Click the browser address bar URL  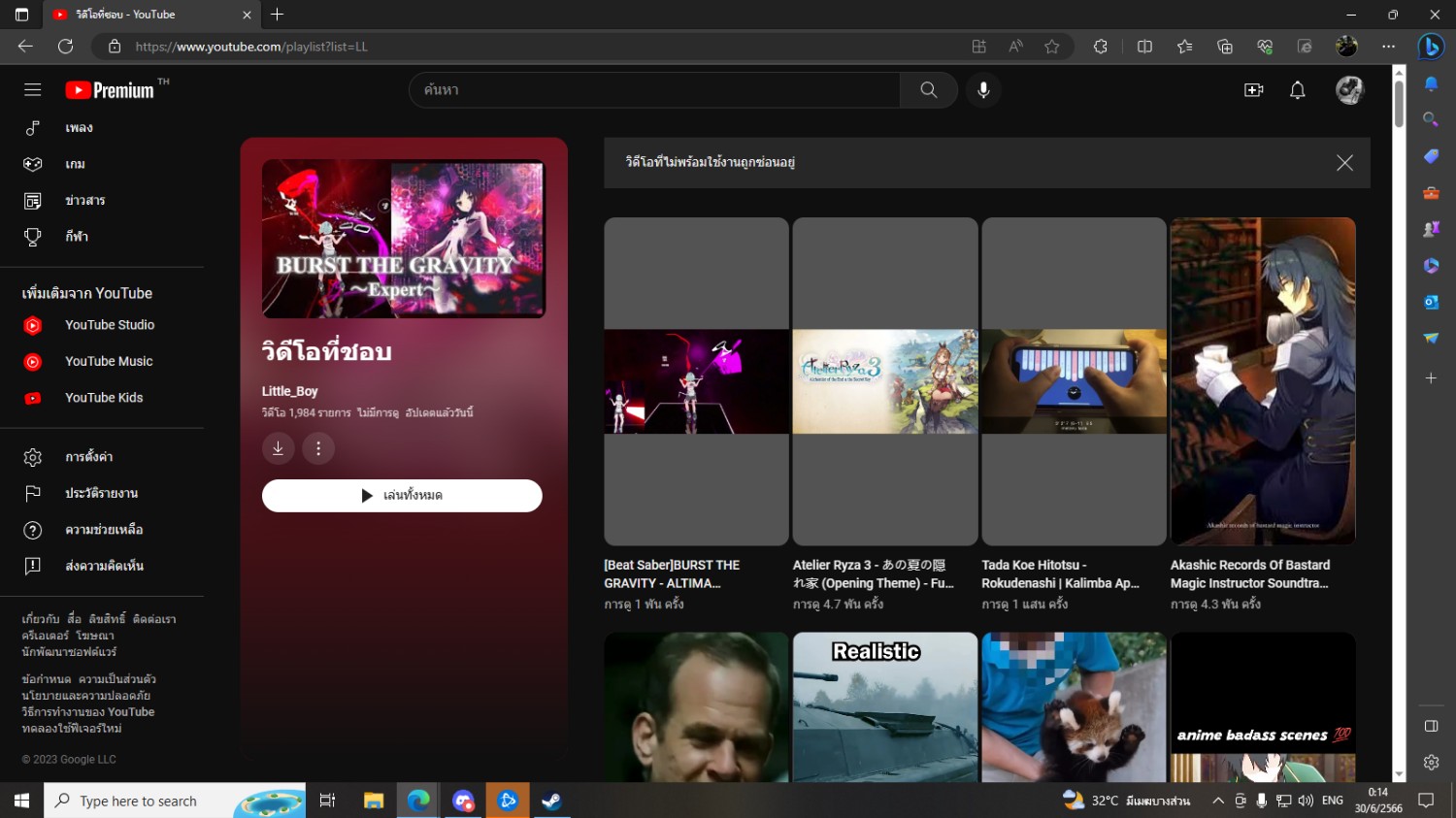pyautogui.click(x=251, y=47)
